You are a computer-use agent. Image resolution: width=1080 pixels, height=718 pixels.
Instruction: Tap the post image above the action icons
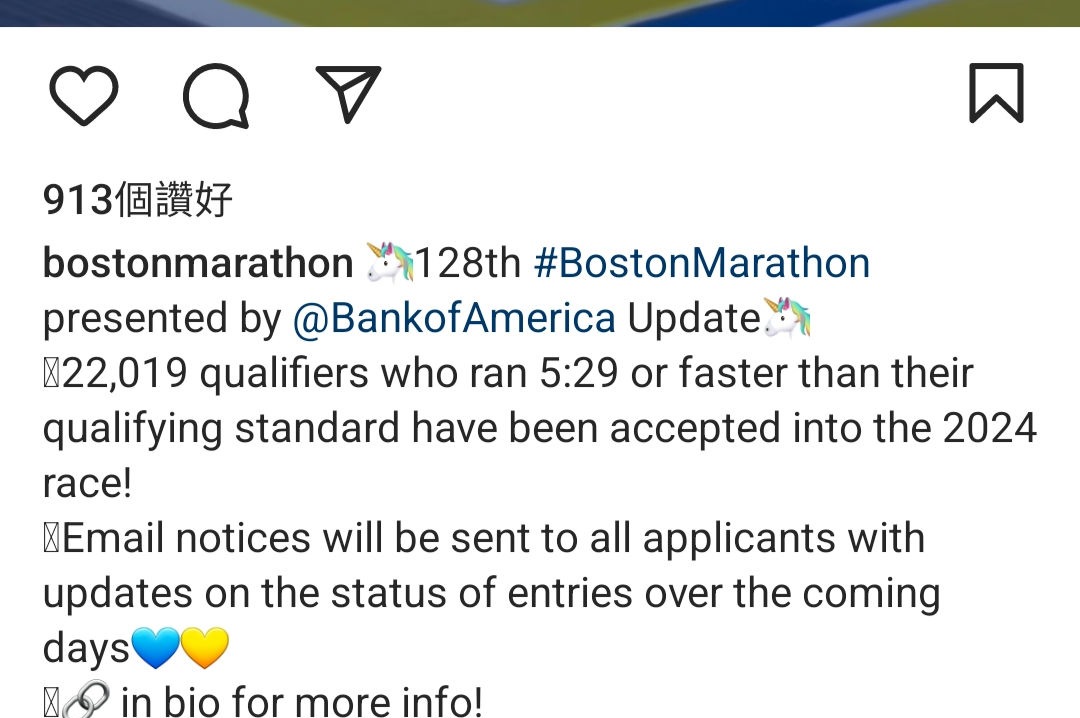[x=540, y=13]
